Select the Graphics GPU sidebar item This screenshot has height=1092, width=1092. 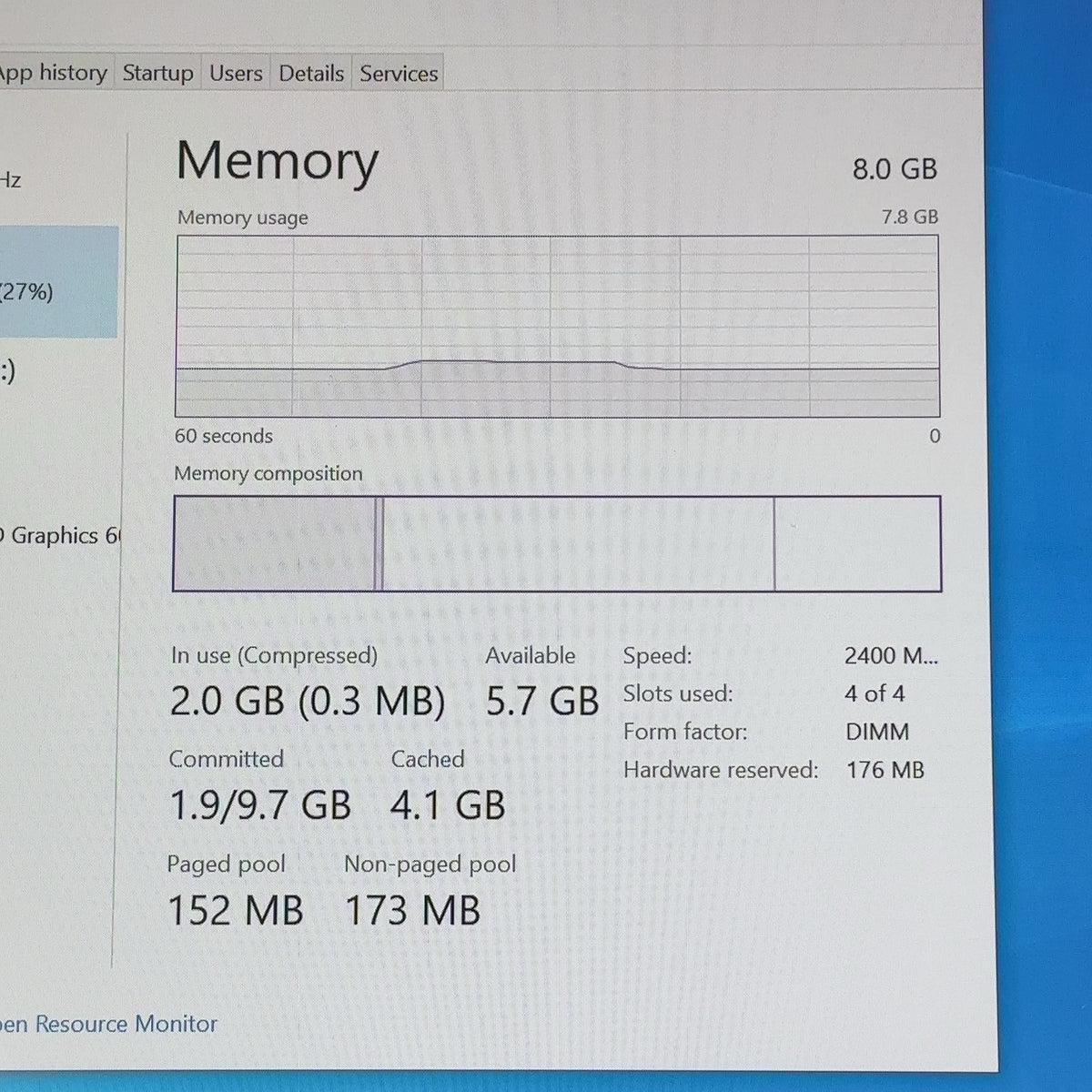[59, 535]
